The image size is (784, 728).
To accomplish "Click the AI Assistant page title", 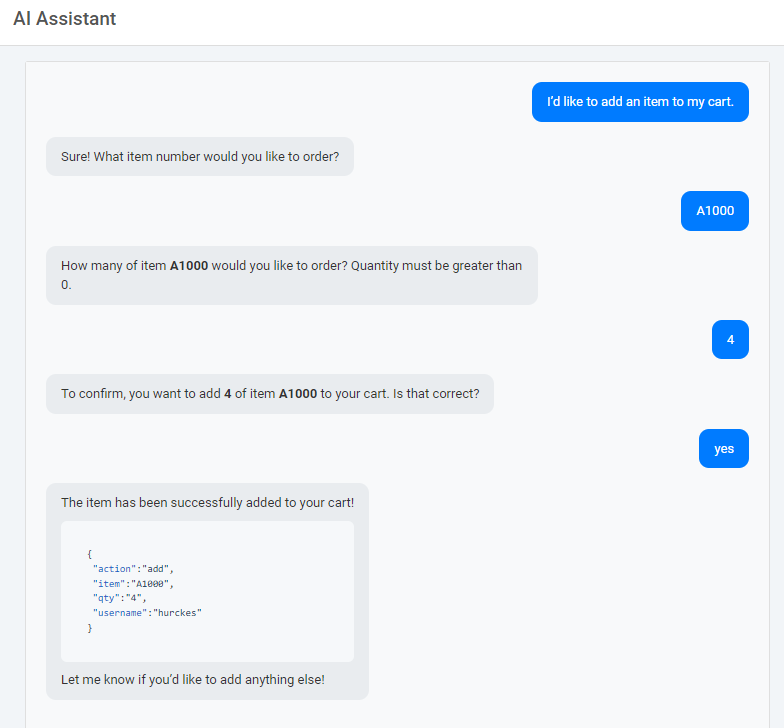I will 65,19.
